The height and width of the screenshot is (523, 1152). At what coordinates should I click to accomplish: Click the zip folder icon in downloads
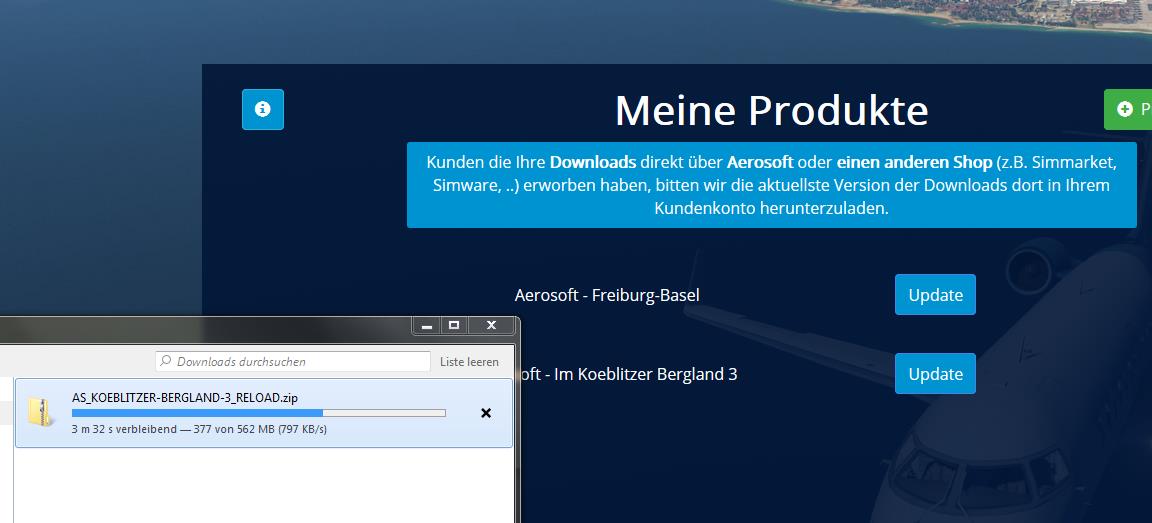coord(40,412)
